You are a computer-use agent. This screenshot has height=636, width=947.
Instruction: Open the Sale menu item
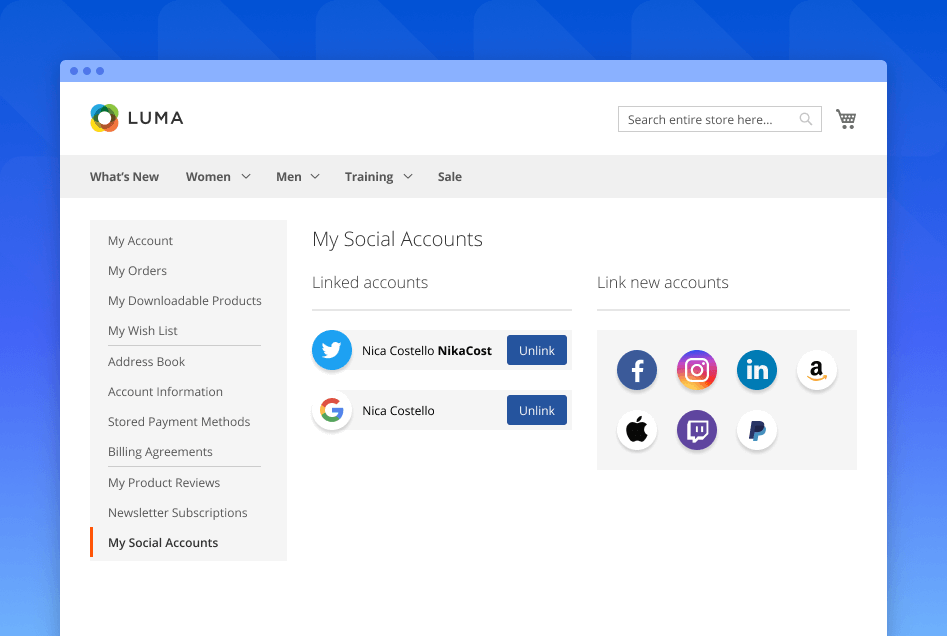450,176
